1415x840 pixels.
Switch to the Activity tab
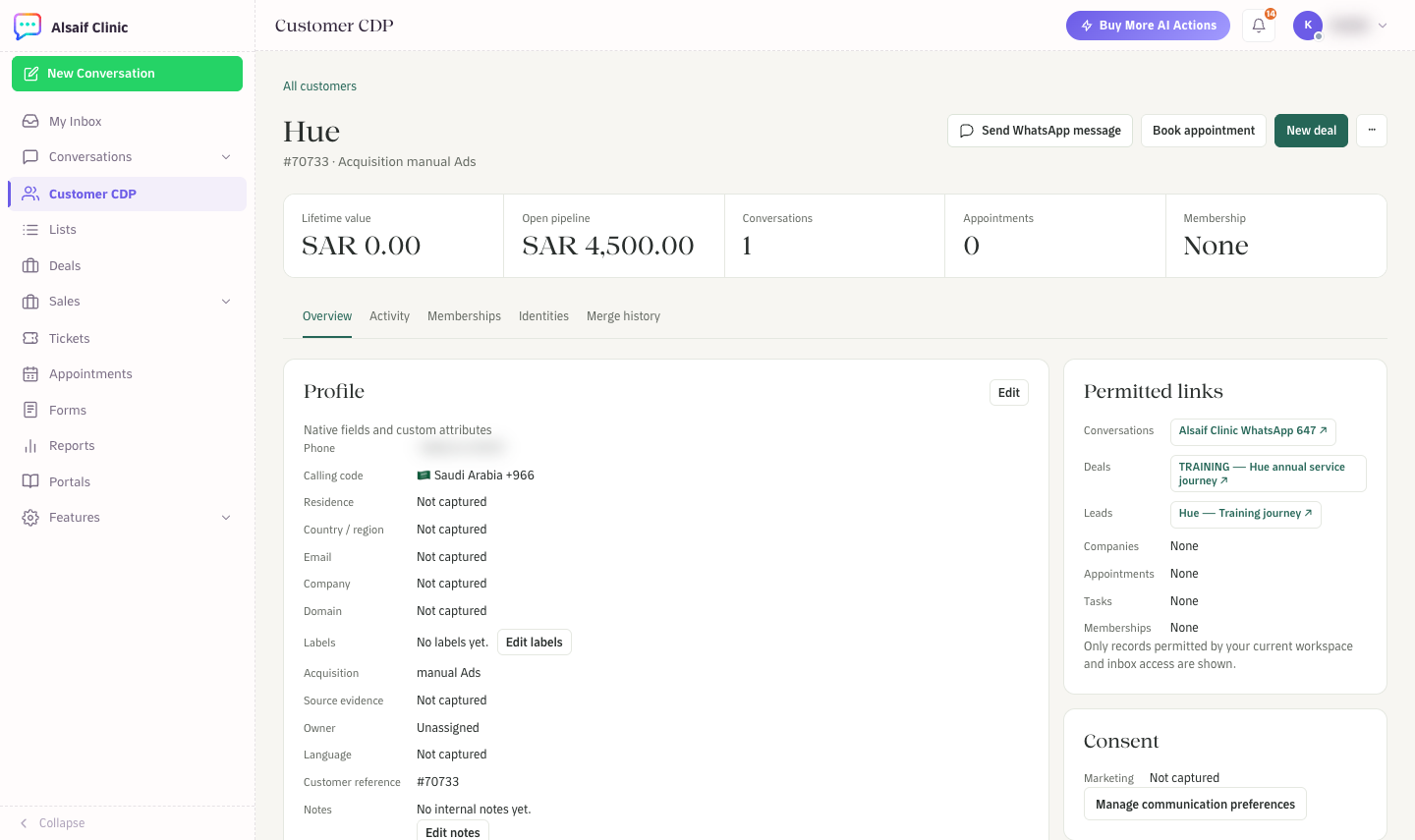[389, 316]
